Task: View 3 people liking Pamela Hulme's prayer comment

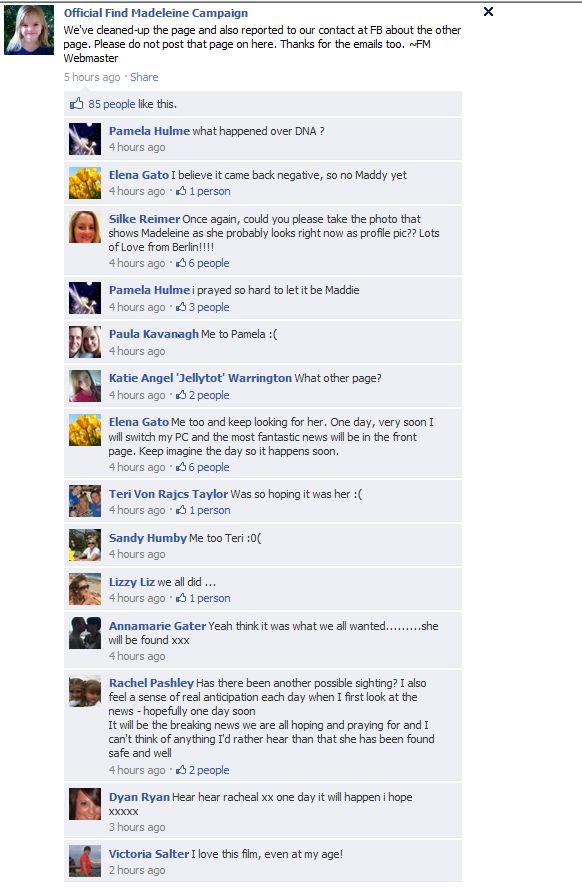Action: (x=209, y=307)
